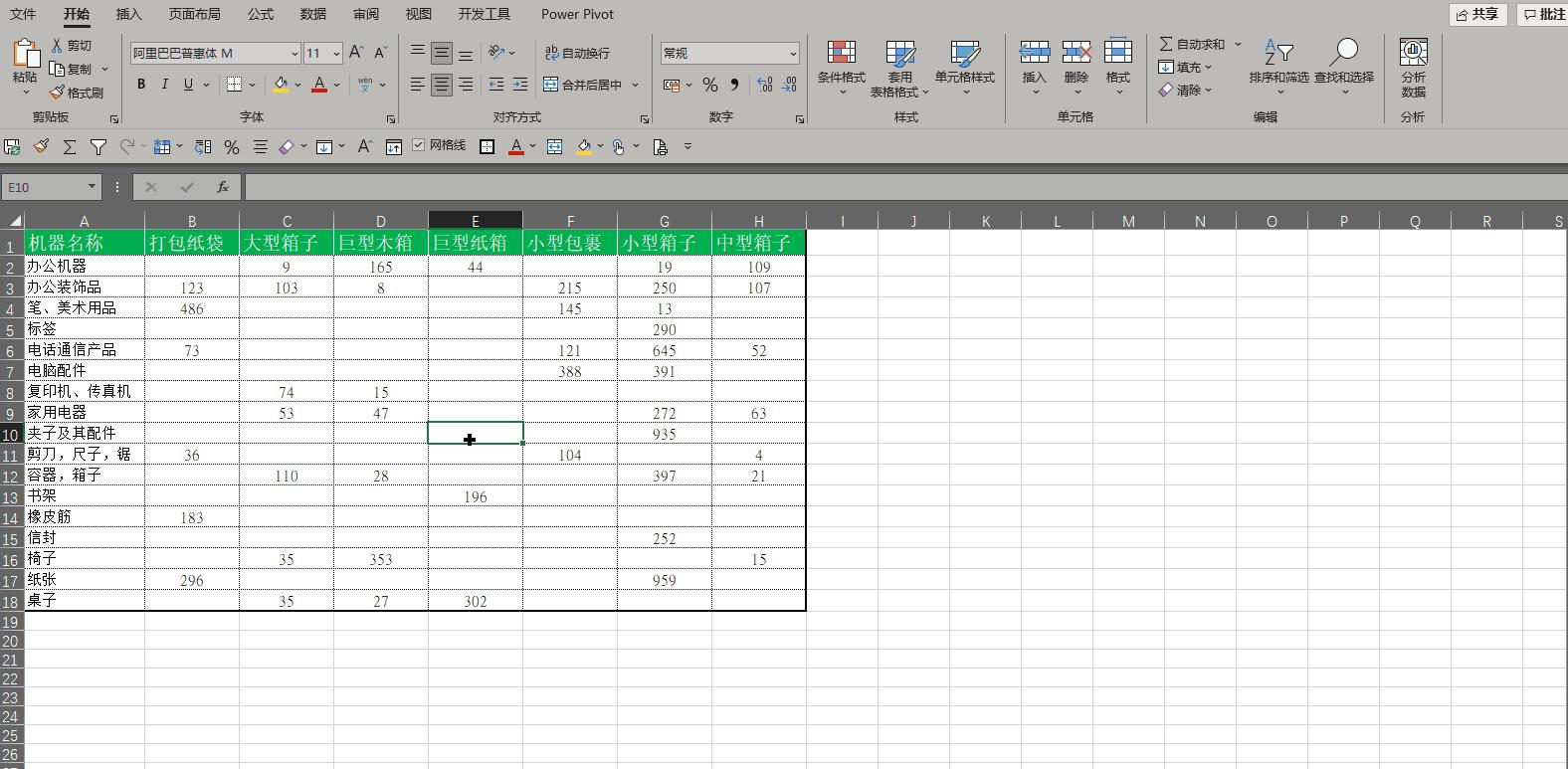Open 排序和筛选 sort and filter

click(x=1279, y=66)
